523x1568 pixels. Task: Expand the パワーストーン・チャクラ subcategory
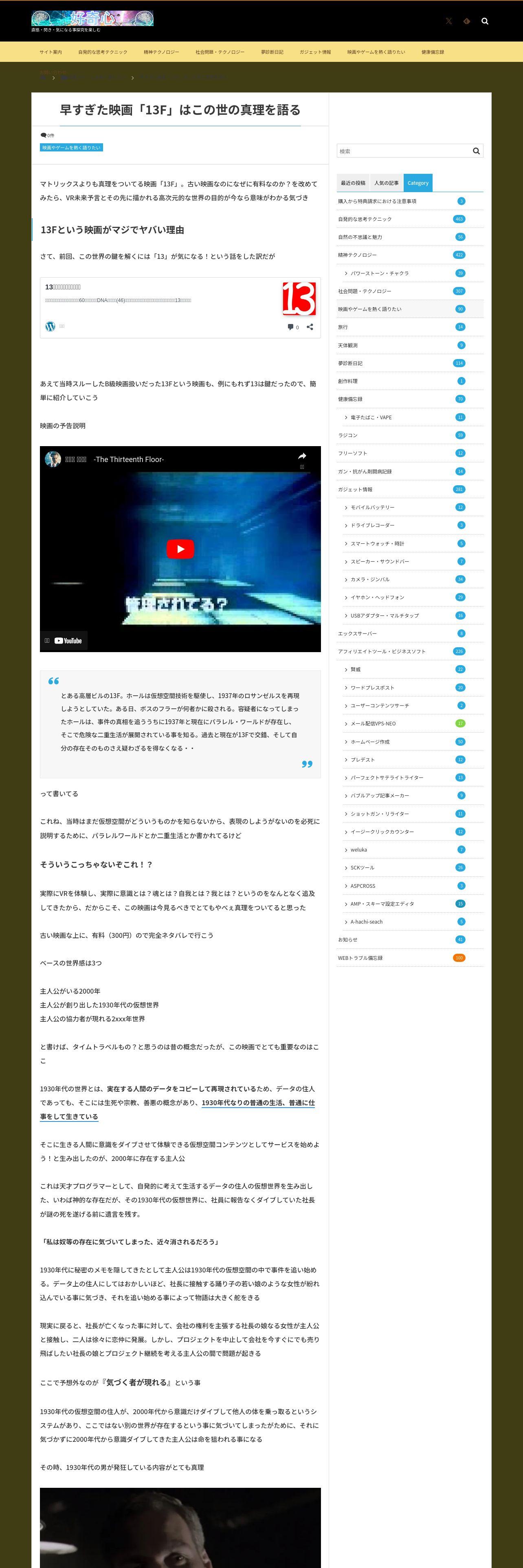(379, 273)
